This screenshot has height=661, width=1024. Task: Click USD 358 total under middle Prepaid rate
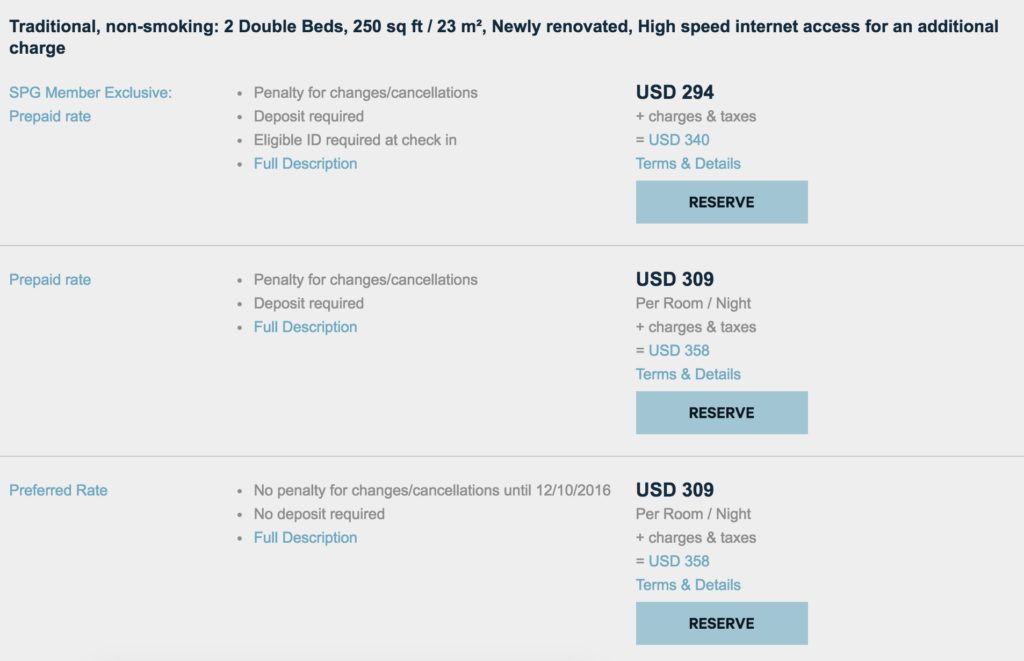tap(679, 351)
